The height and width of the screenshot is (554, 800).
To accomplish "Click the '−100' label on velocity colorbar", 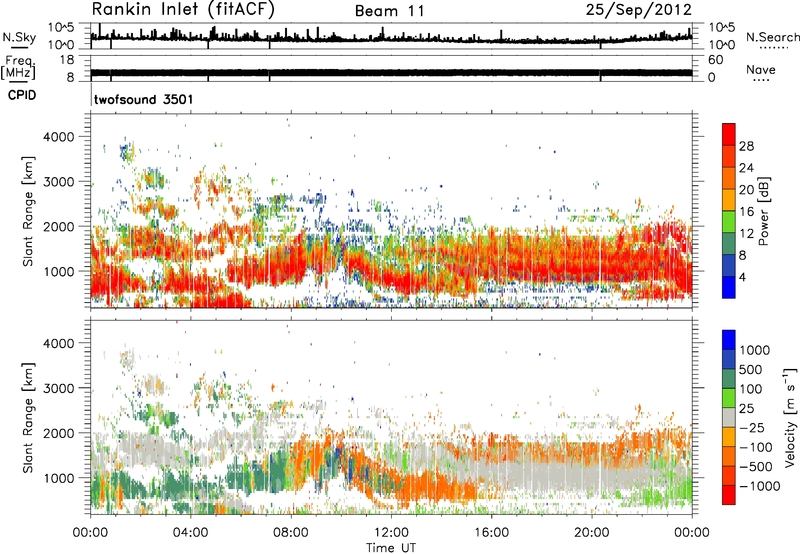I will [x=756, y=447].
